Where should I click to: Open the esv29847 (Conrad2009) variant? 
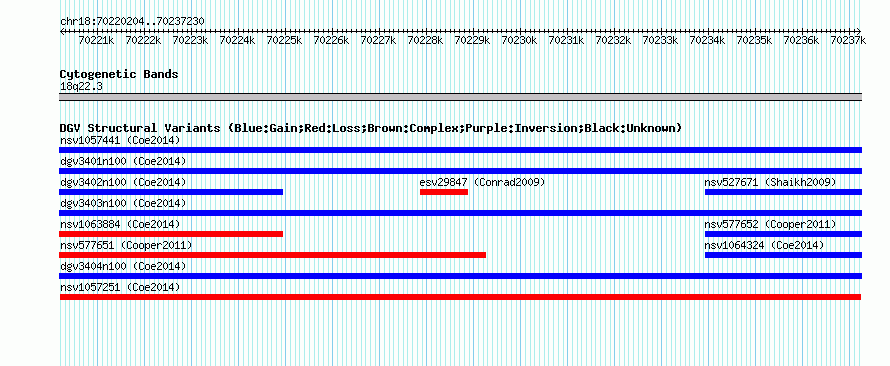482,182
